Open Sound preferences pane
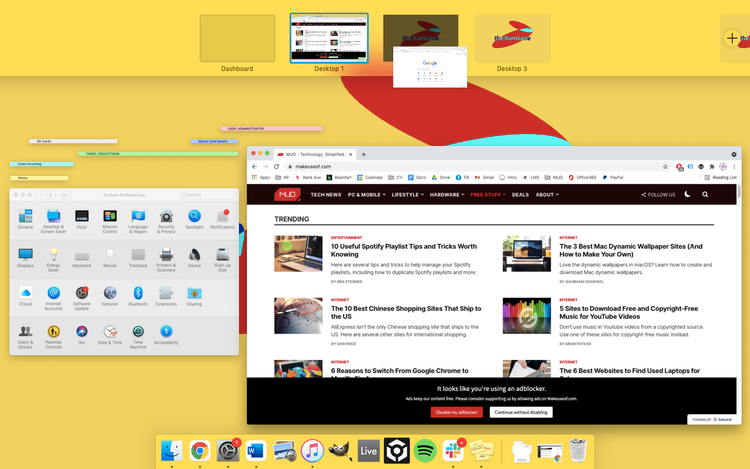Image resolution: width=750 pixels, height=469 pixels. coord(194,258)
